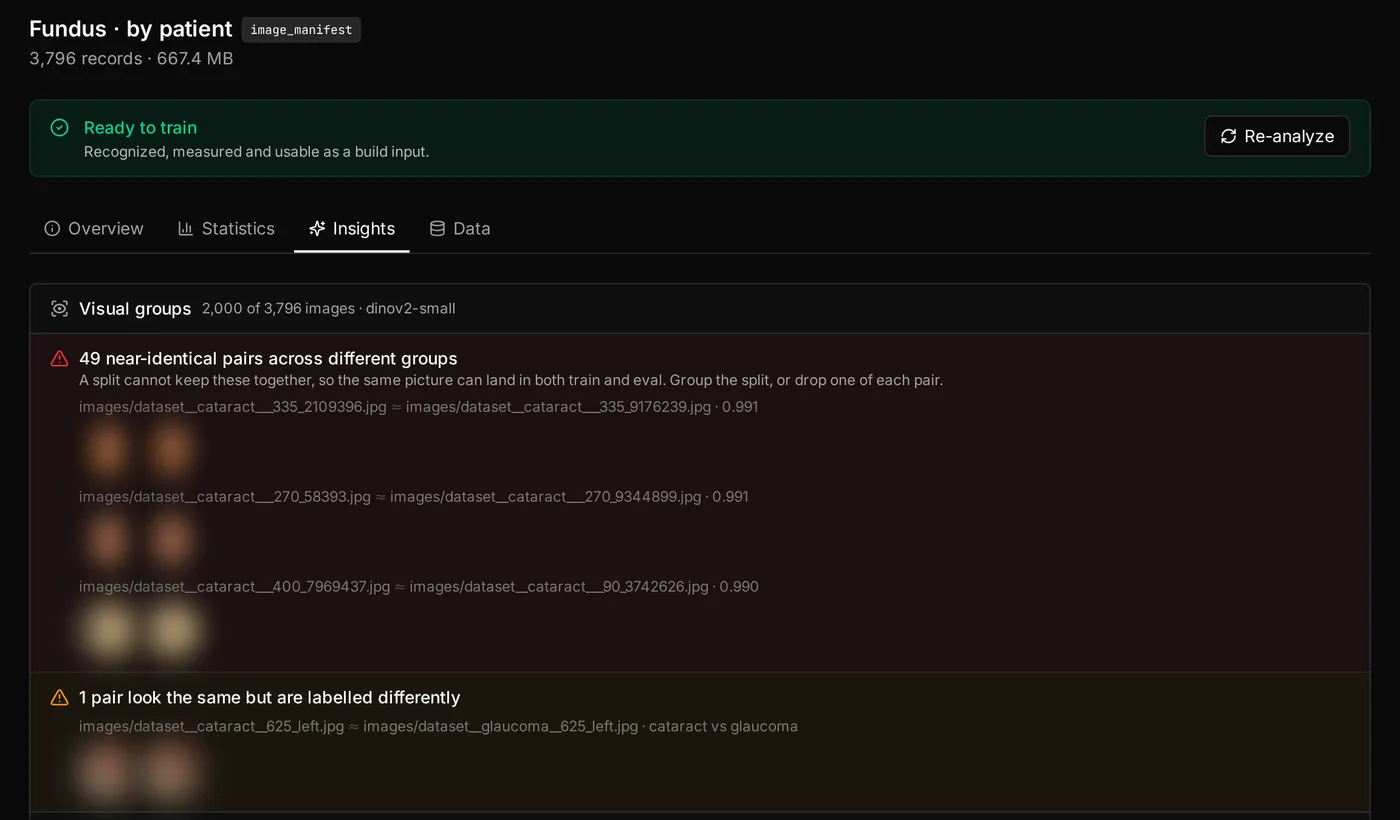Click first thumbnail of cataract_400_7969437 pair
1400x820 pixels.
(108, 631)
